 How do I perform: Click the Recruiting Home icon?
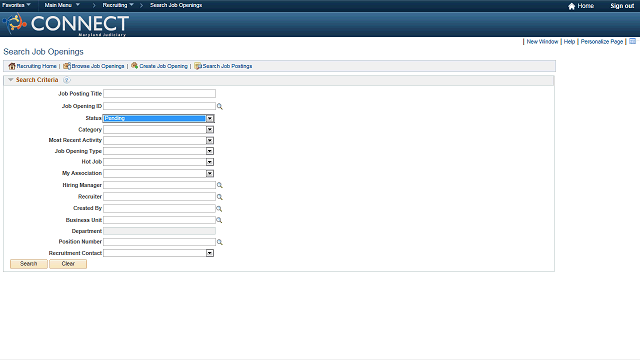[x=12, y=66]
